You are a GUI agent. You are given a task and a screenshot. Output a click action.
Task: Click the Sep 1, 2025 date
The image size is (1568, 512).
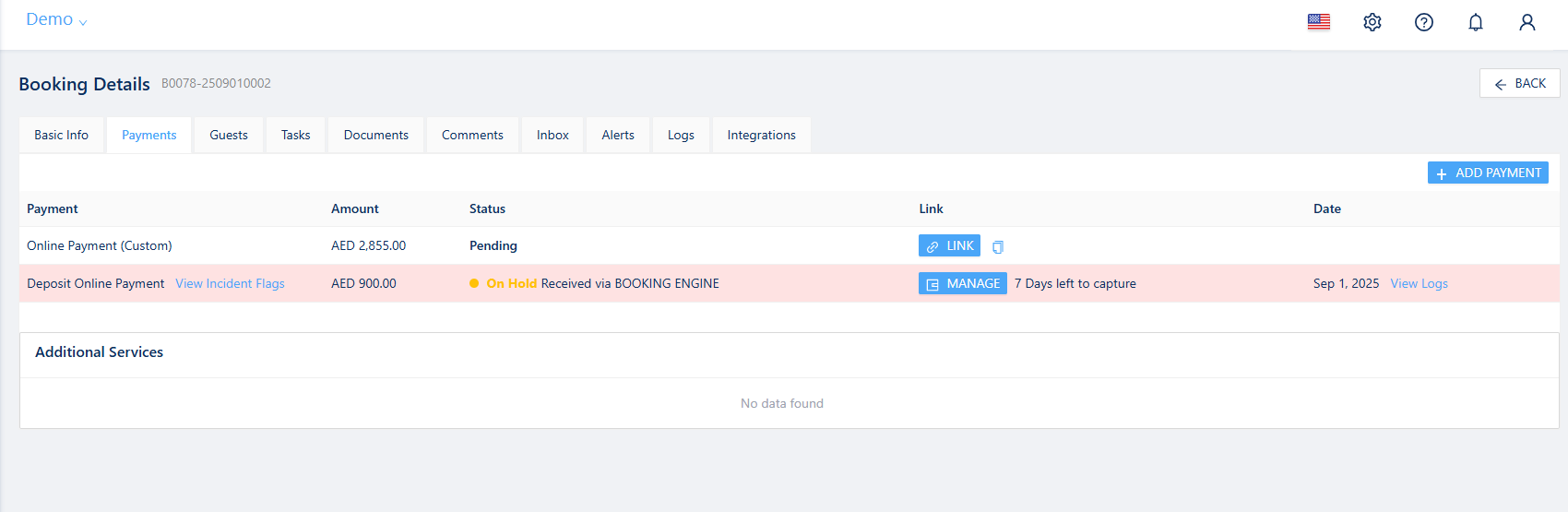(x=1346, y=283)
